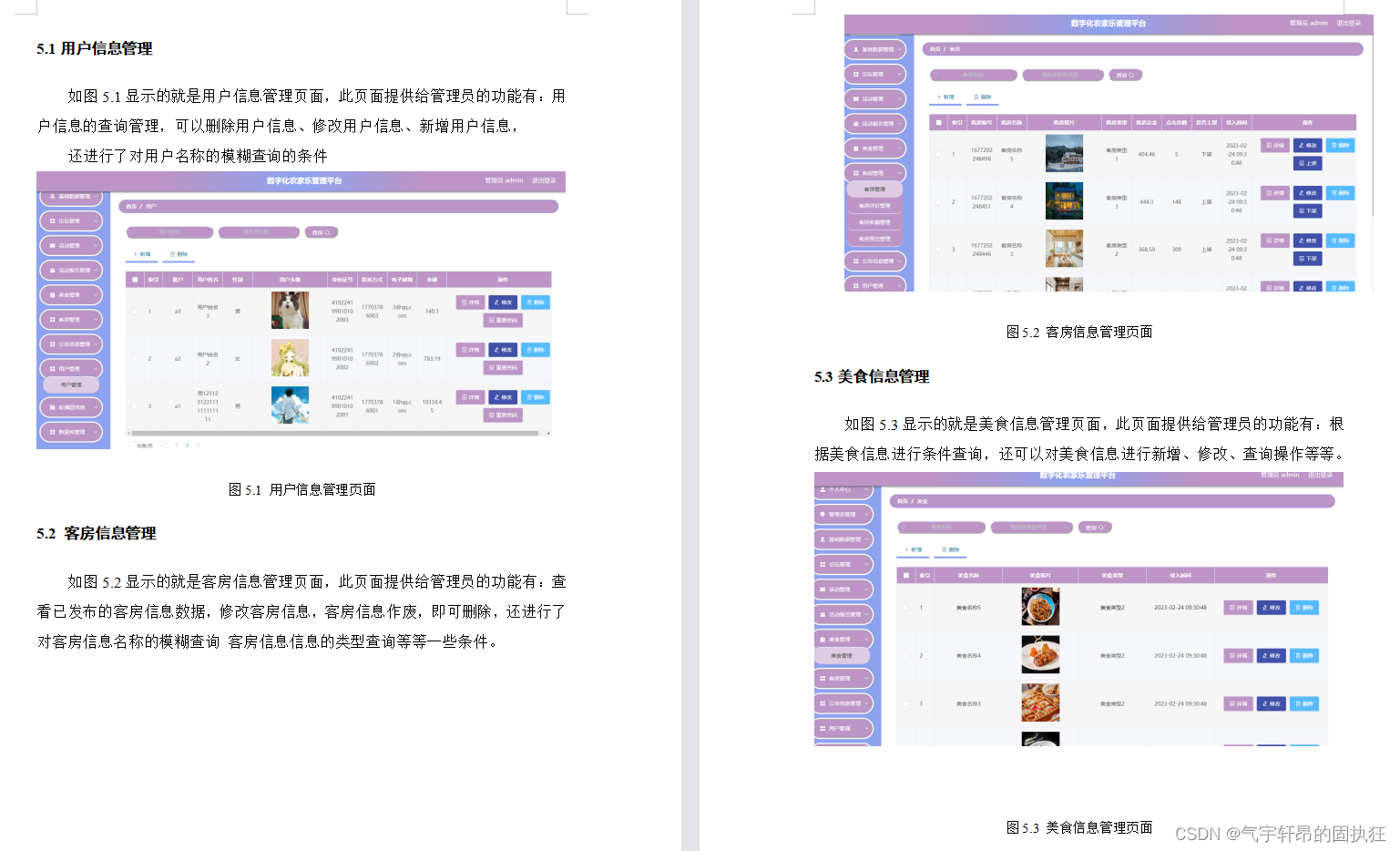Tick checkbox for user row a1
This screenshot has height=851, width=1400.
(135, 405)
